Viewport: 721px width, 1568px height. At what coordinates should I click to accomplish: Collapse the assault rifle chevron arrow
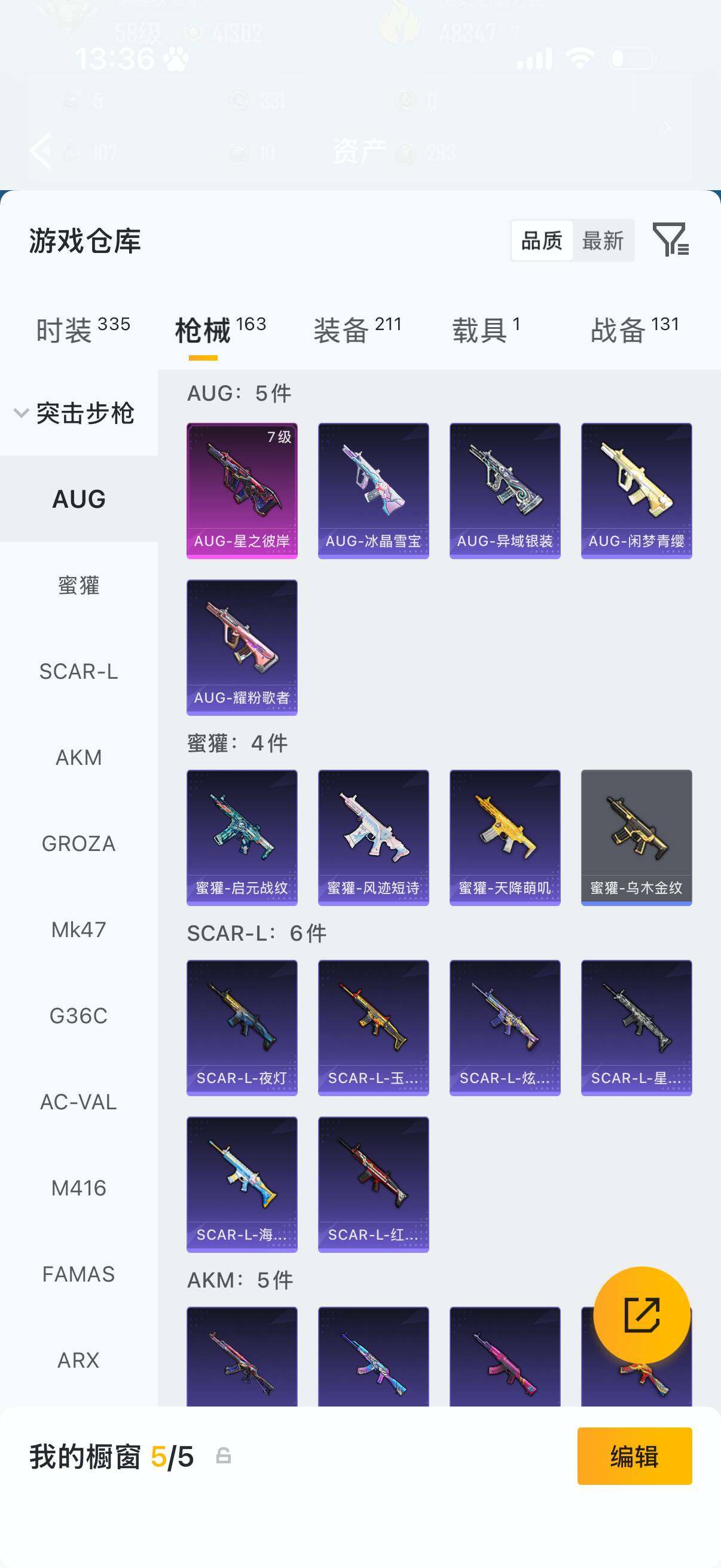coord(22,413)
